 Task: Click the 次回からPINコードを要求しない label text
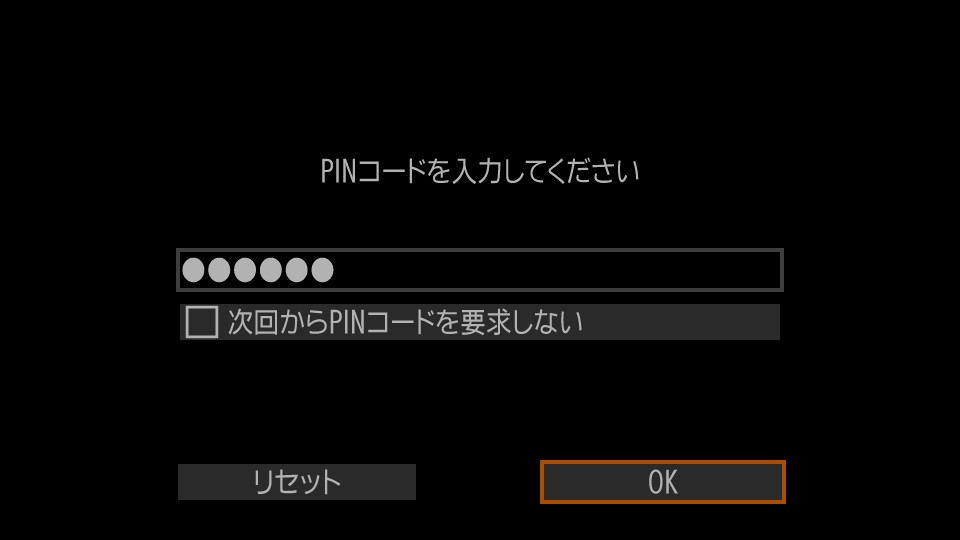click(405, 322)
